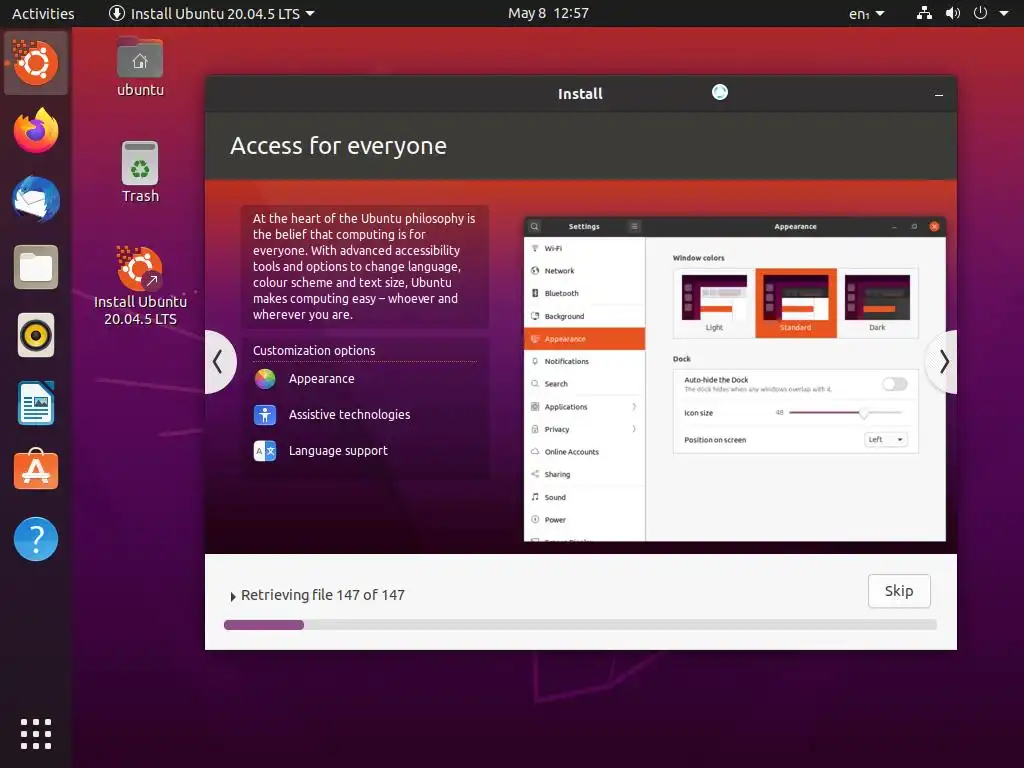
Task: Open Thunderbird Mail from the dock
Action: coord(36,199)
